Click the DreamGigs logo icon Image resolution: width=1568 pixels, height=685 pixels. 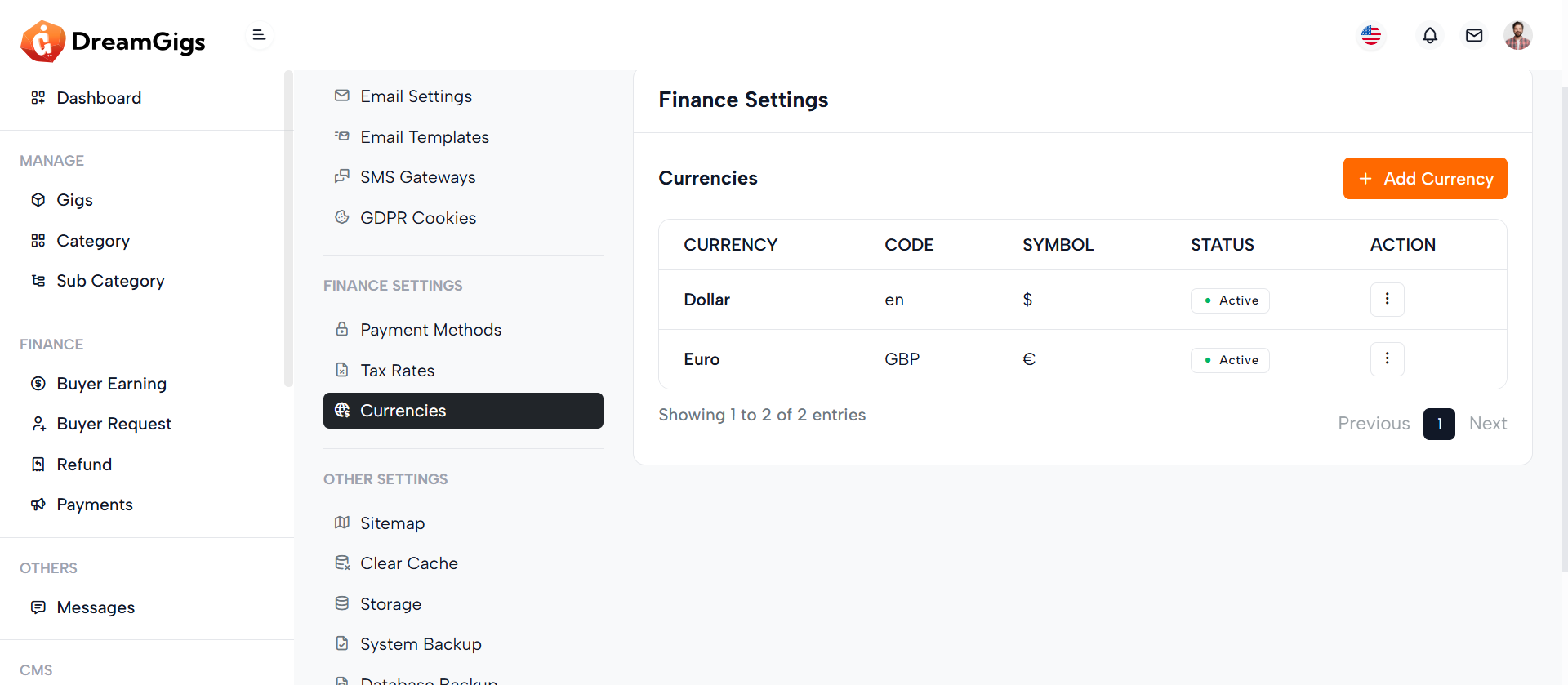(x=42, y=41)
